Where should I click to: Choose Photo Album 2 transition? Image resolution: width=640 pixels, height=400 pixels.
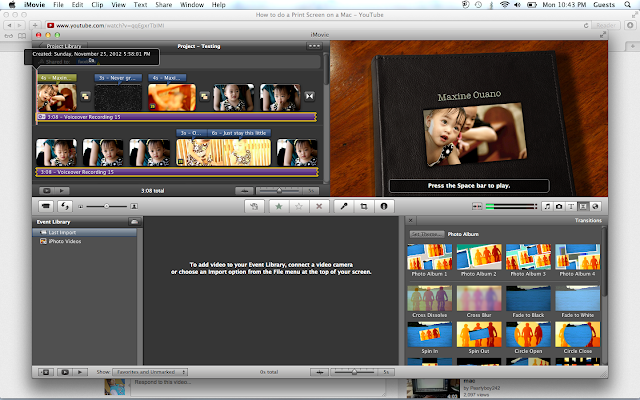click(479, 260)
